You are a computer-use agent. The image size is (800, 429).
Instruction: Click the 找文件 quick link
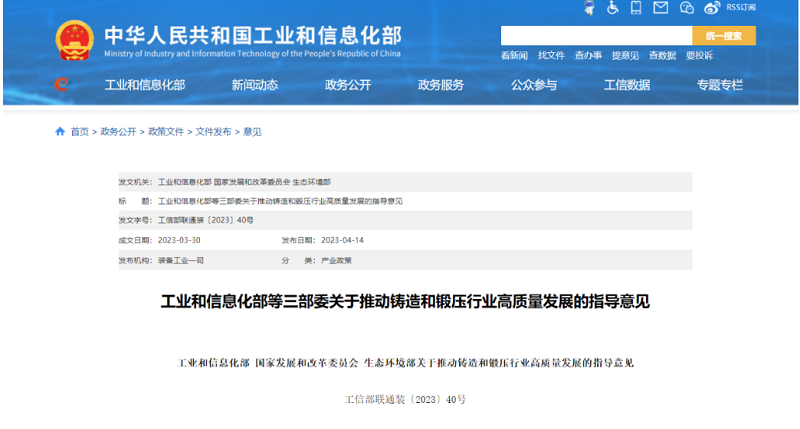[551, 56]
